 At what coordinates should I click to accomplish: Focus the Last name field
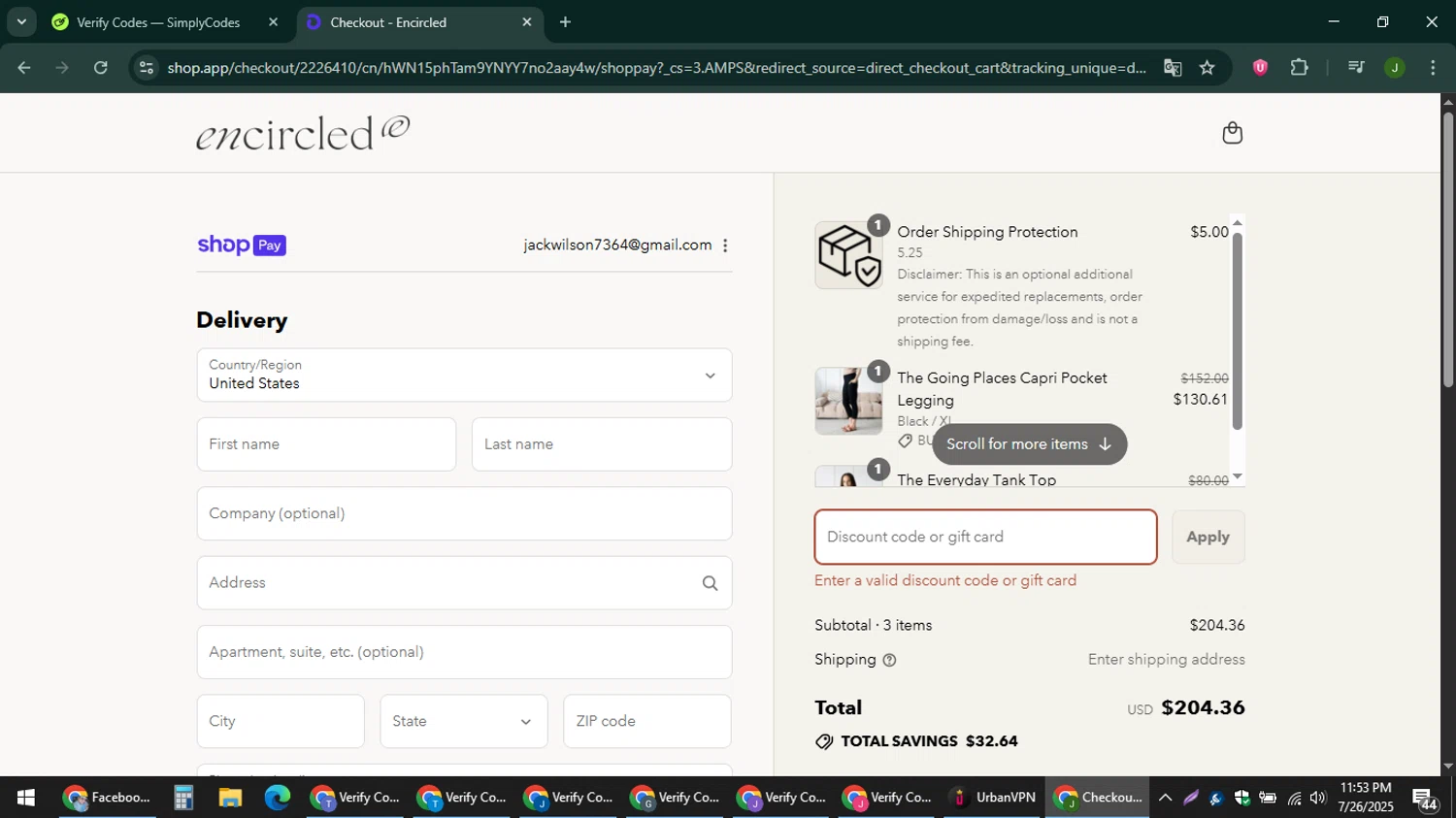pos(602,444)
